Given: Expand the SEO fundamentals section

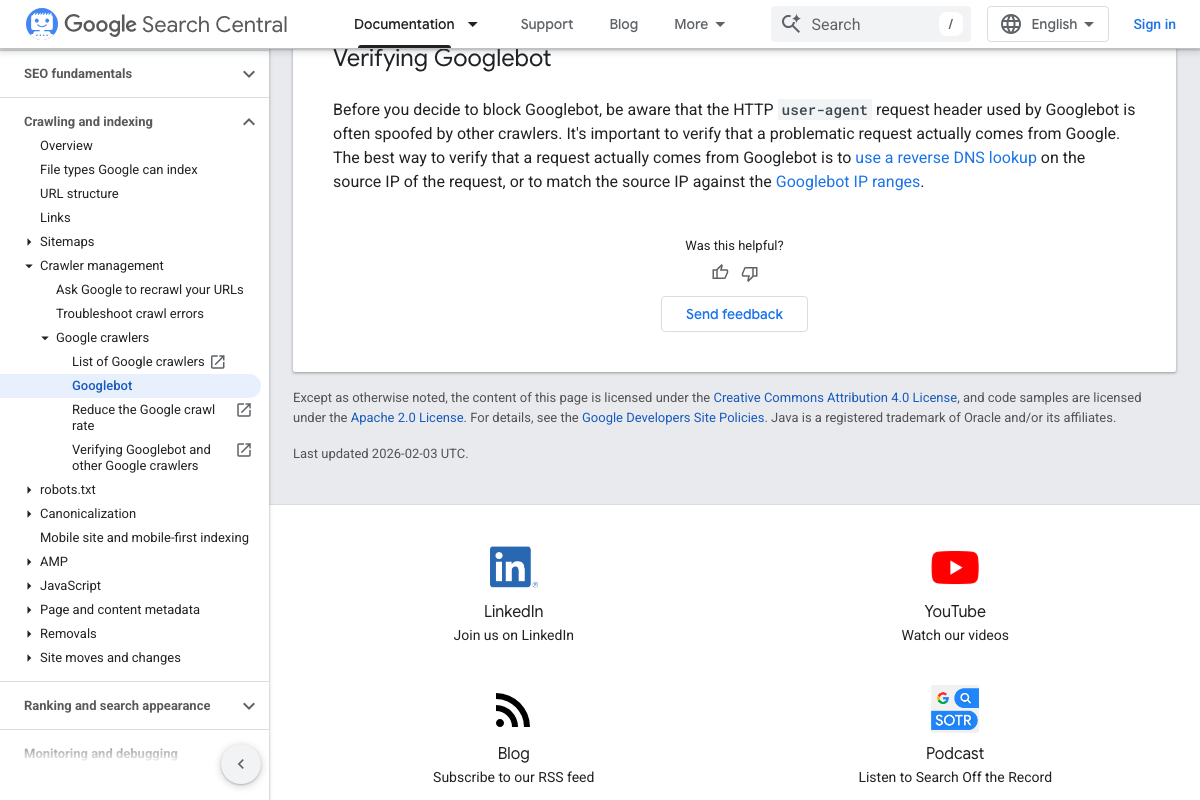Looking at the screenshot, I should [x=249, y=74].
